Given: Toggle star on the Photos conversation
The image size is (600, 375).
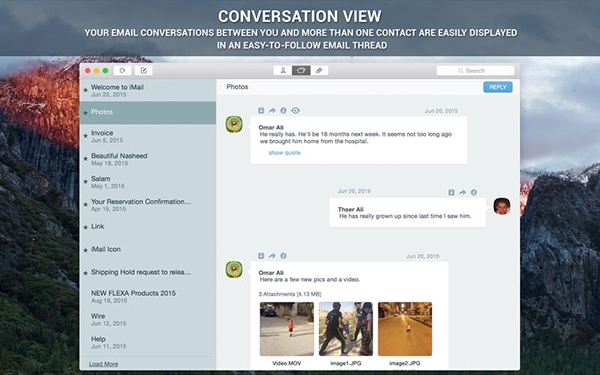Looking at the screenshot, I should click(85, 112).
